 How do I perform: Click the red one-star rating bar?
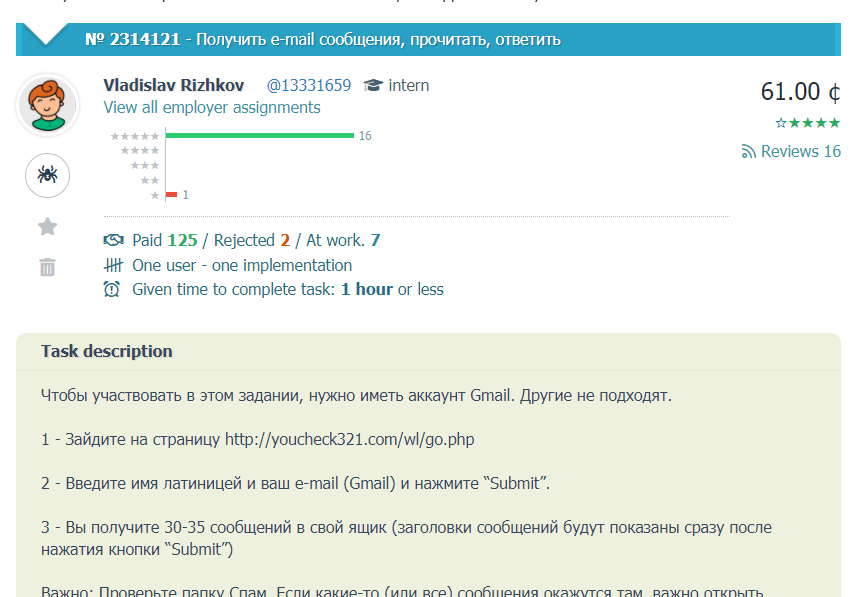pos(171,194)
